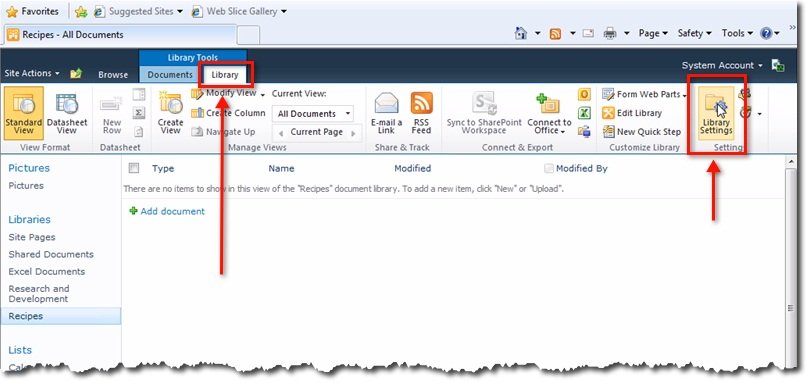The image size is (807, 383).
Task: Open the Site Pages library link
Action: point(32,237)
